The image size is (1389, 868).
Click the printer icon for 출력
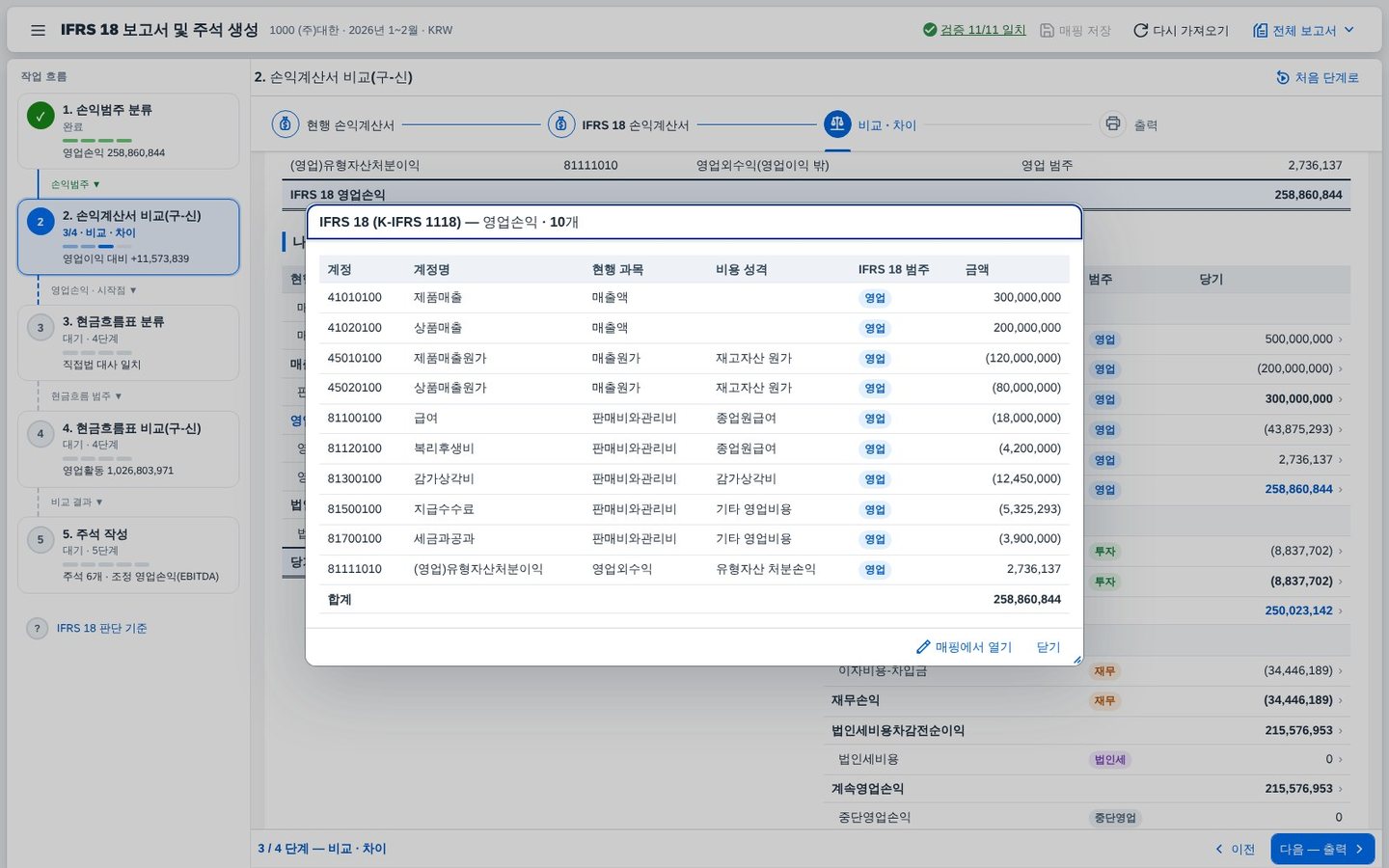1113,124
